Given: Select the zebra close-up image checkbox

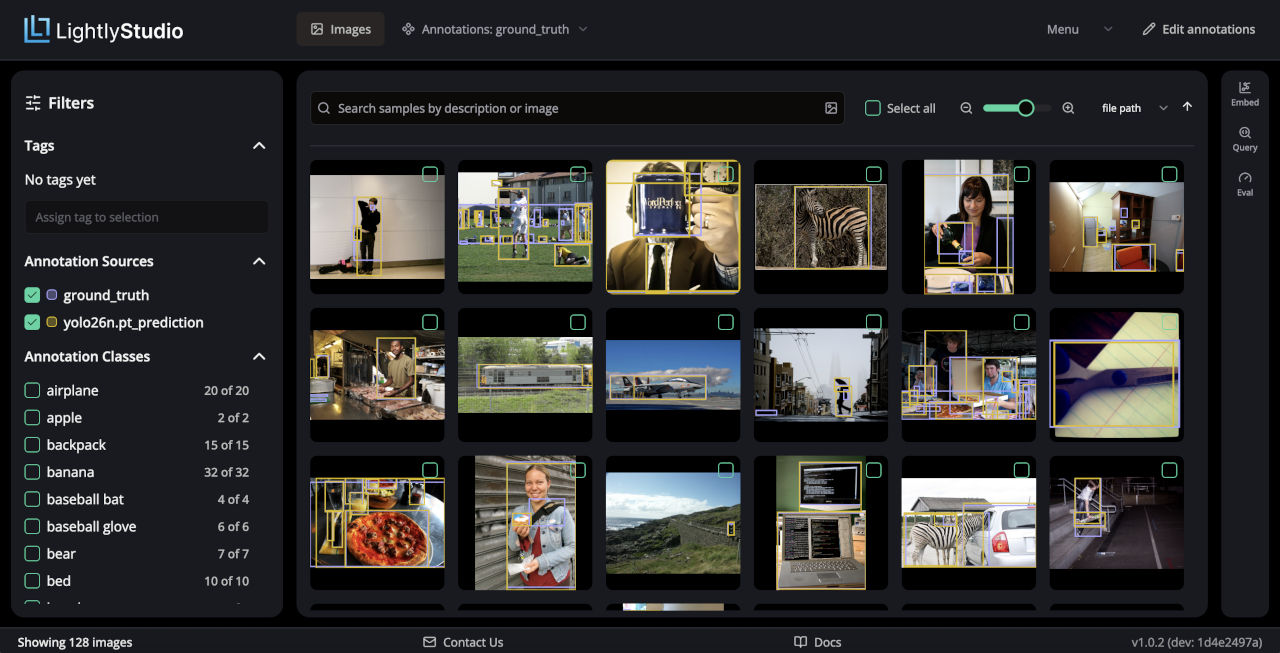Looking at the screenshot, I should click(873, 174).
